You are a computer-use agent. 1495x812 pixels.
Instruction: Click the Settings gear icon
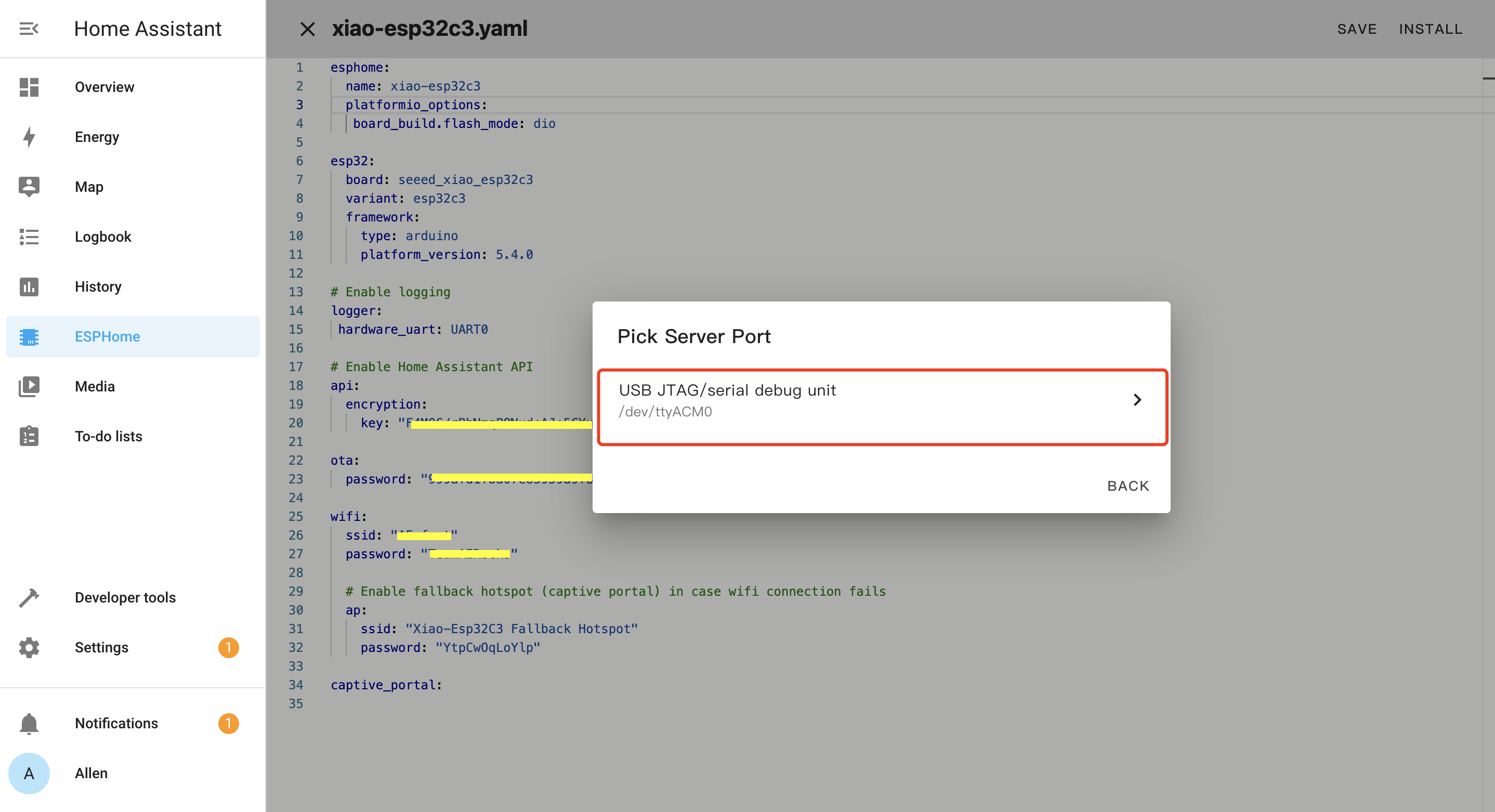[29, 648]
